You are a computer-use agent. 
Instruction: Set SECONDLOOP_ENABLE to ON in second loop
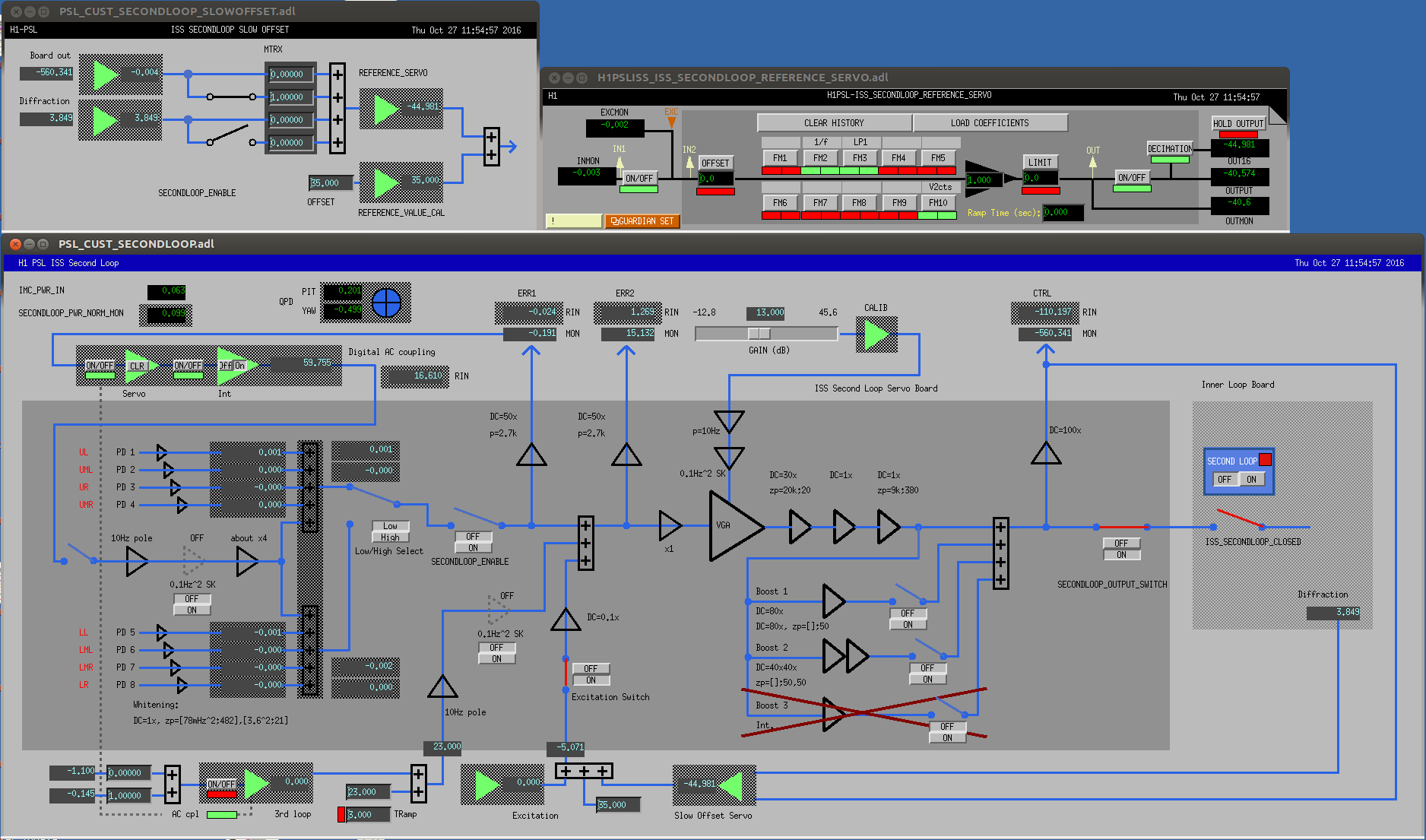click(x=473, y=548)
